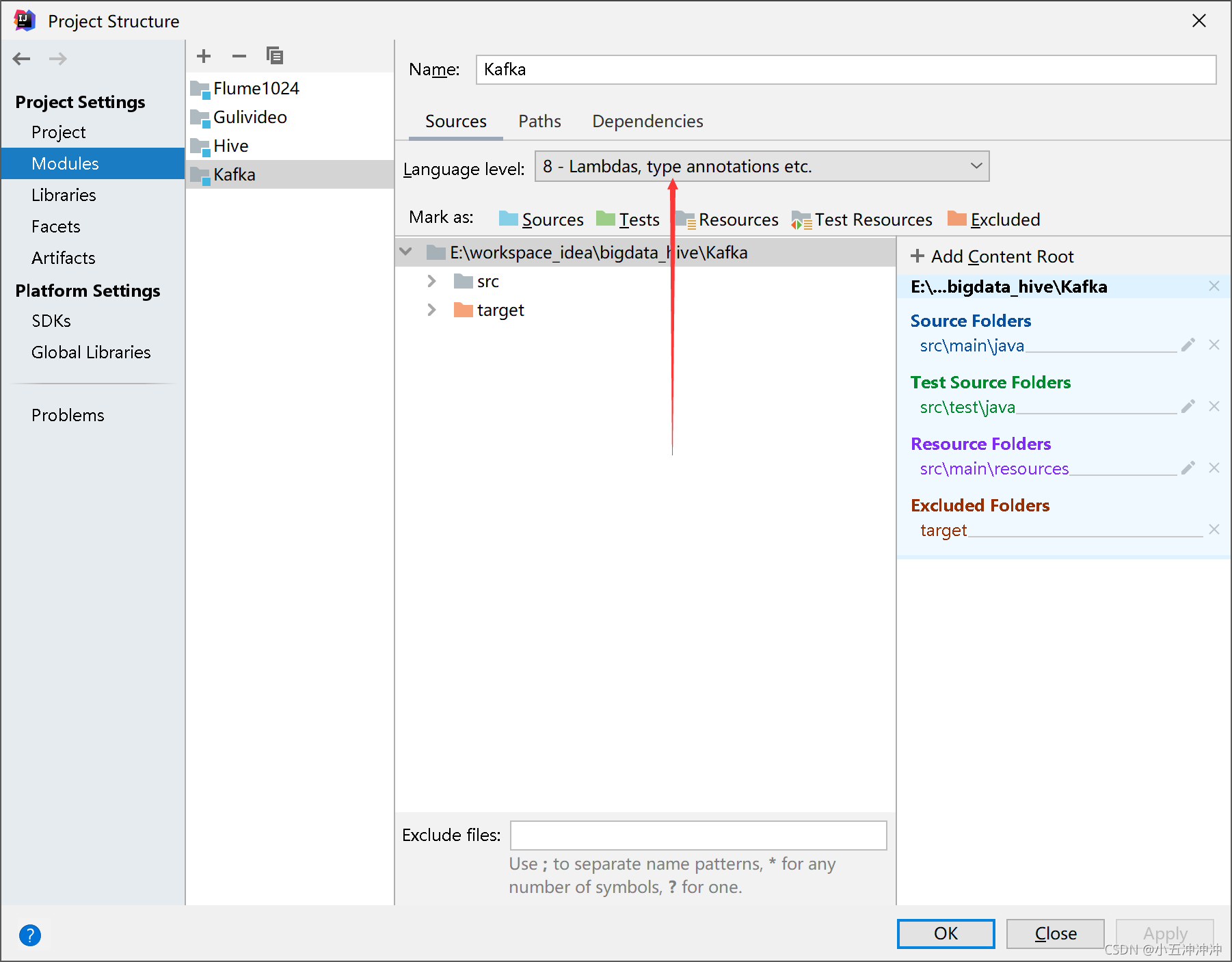Click the back navigation arrow
1232x962 pixels.
coord(22,59)
